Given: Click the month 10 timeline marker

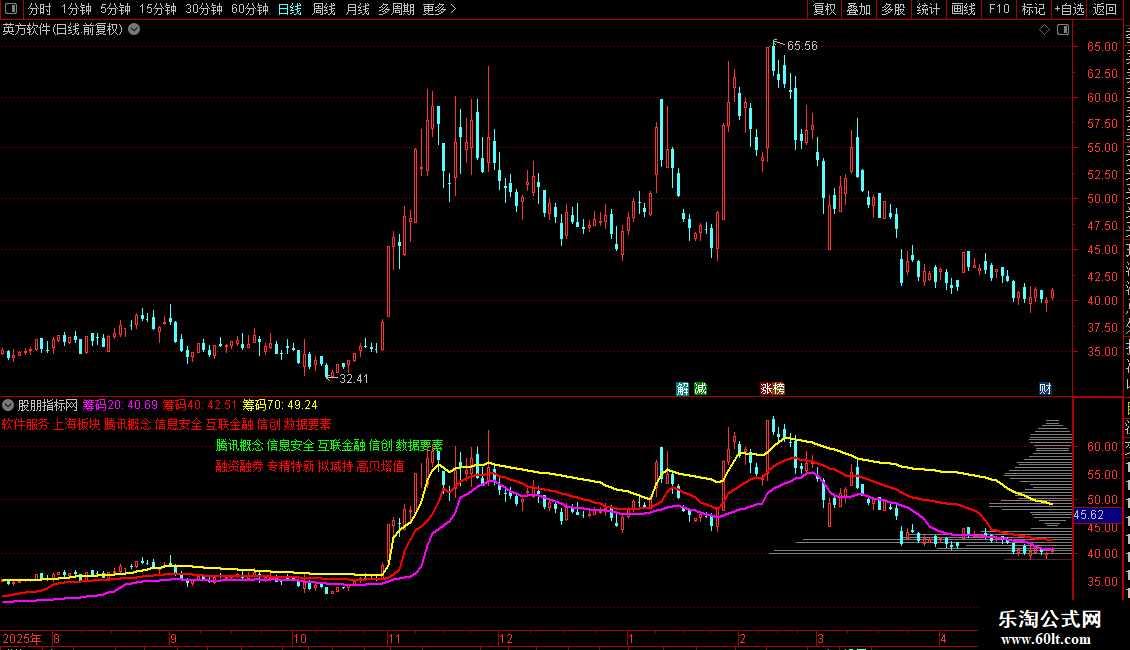Looking at the screenshot, I should tap(300, 638).
